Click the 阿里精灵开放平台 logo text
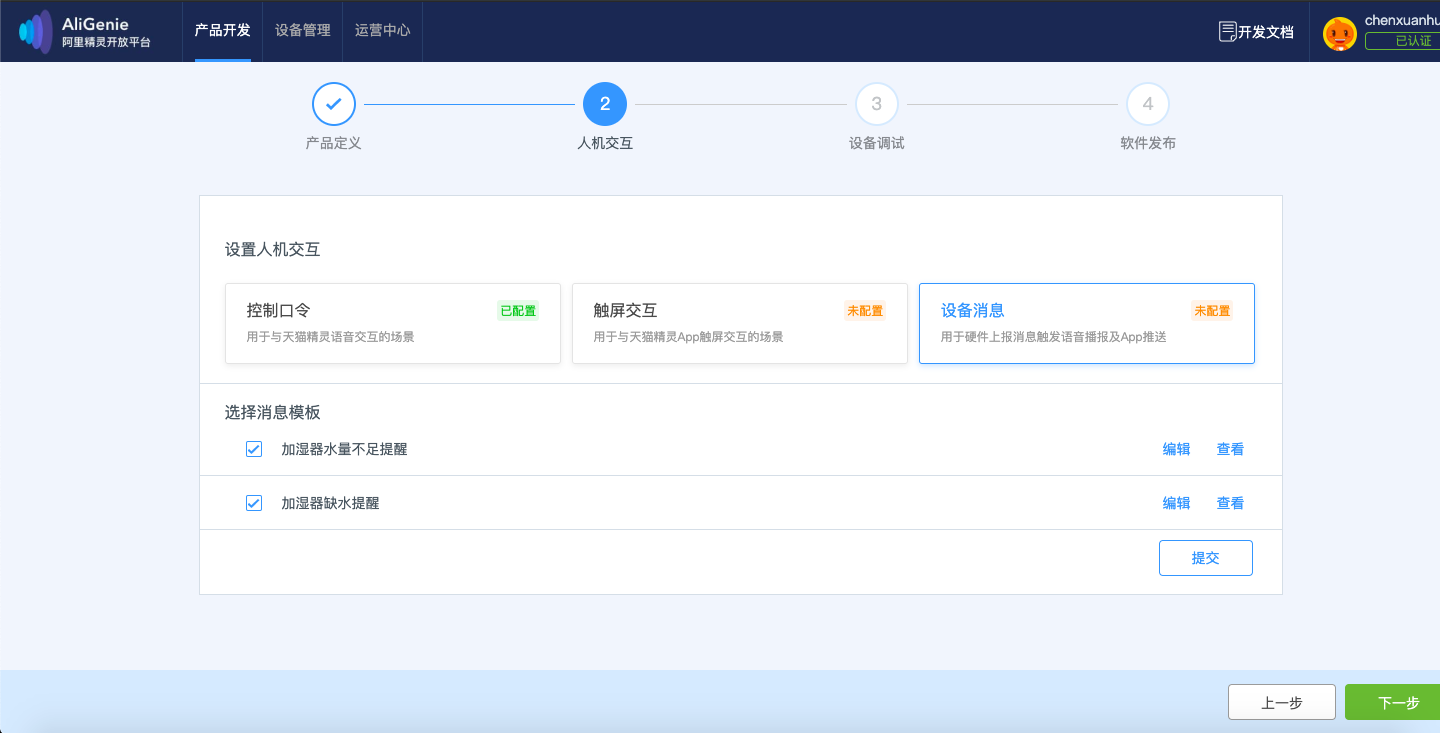The image size is (1440, 733). coord(106,43)
